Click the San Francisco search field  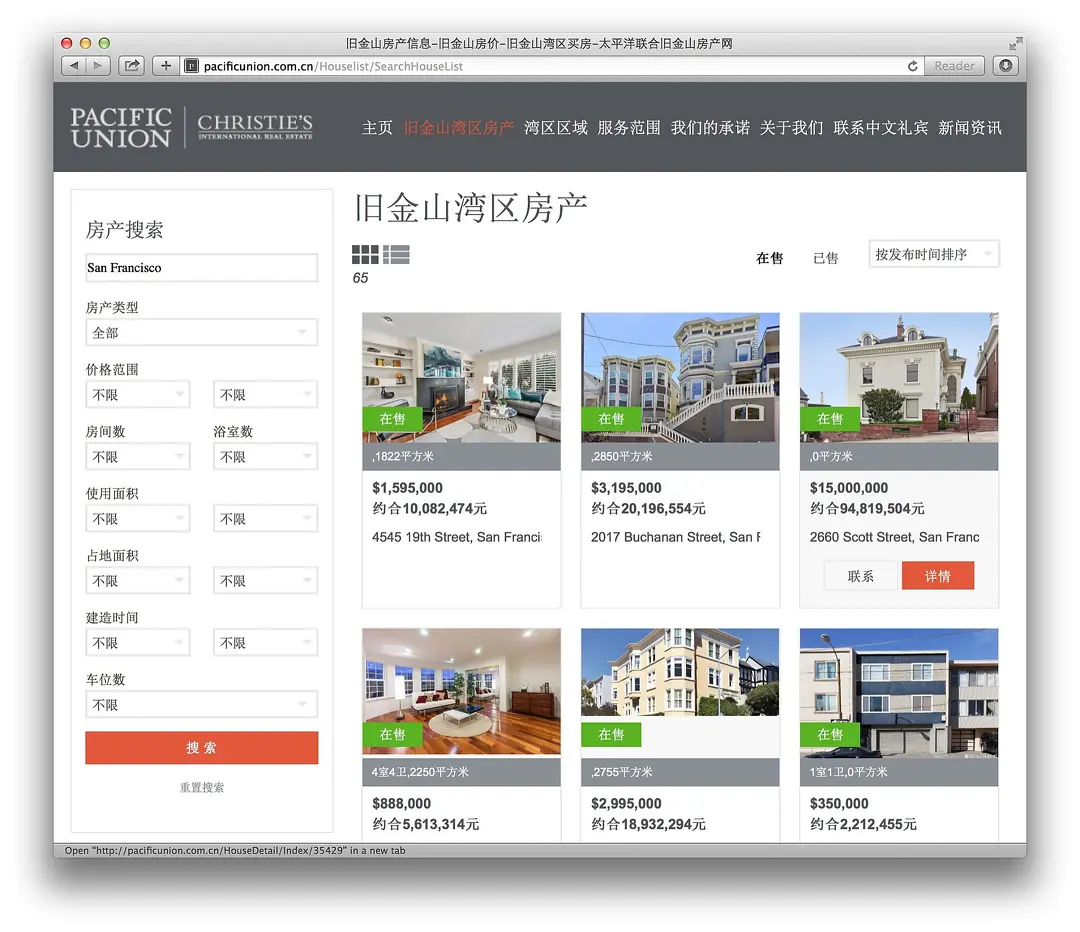coord(201,268)
